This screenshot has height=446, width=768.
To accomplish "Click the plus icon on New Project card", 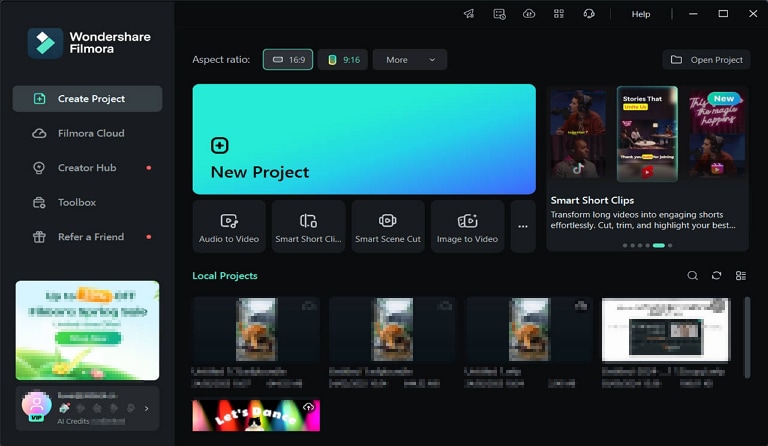I will point(219,145).
